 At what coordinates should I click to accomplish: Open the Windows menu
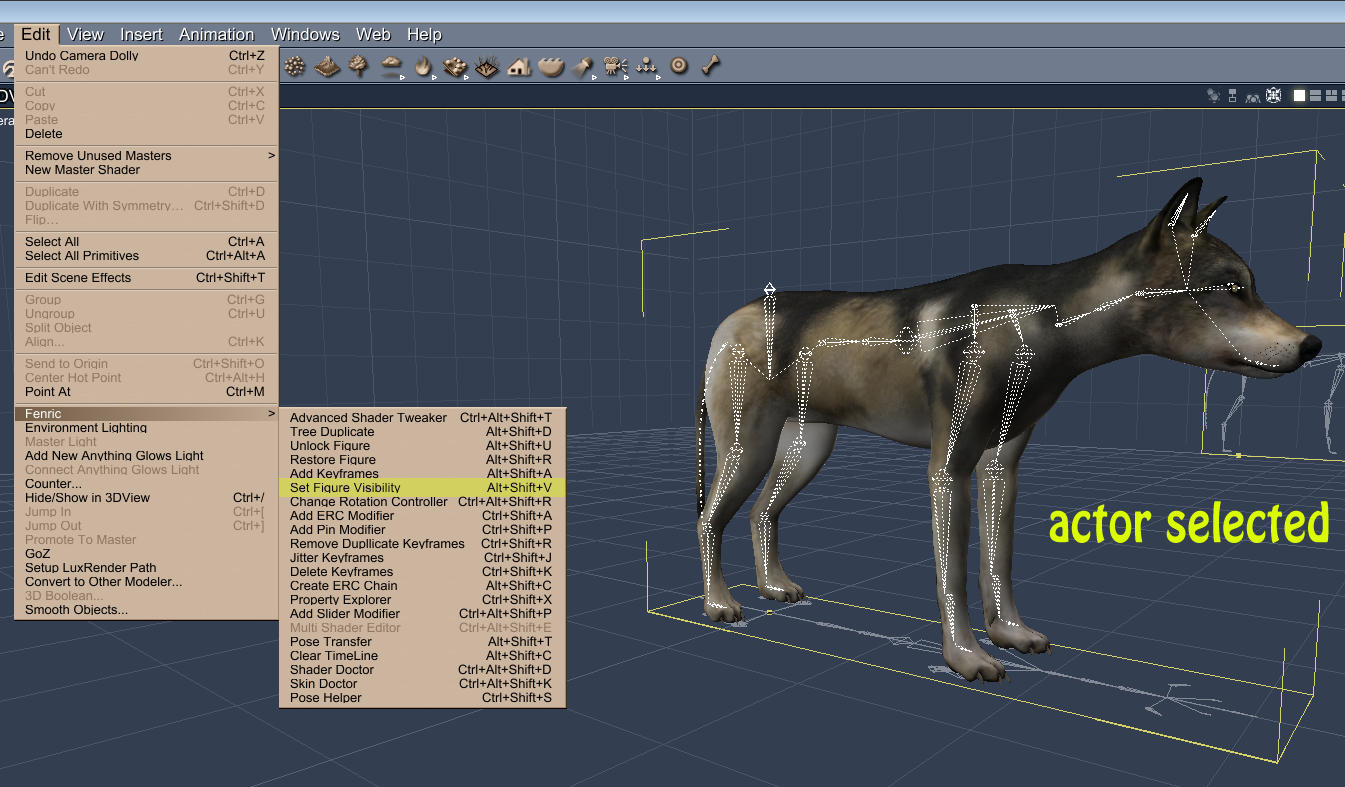pos(305,34)
